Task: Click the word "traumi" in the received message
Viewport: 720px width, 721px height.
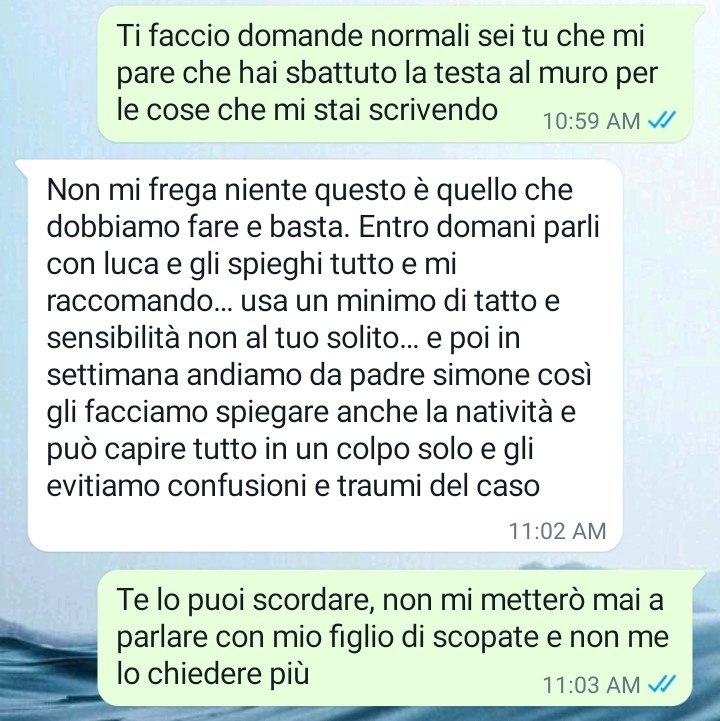Action: (x=380, y=486)
